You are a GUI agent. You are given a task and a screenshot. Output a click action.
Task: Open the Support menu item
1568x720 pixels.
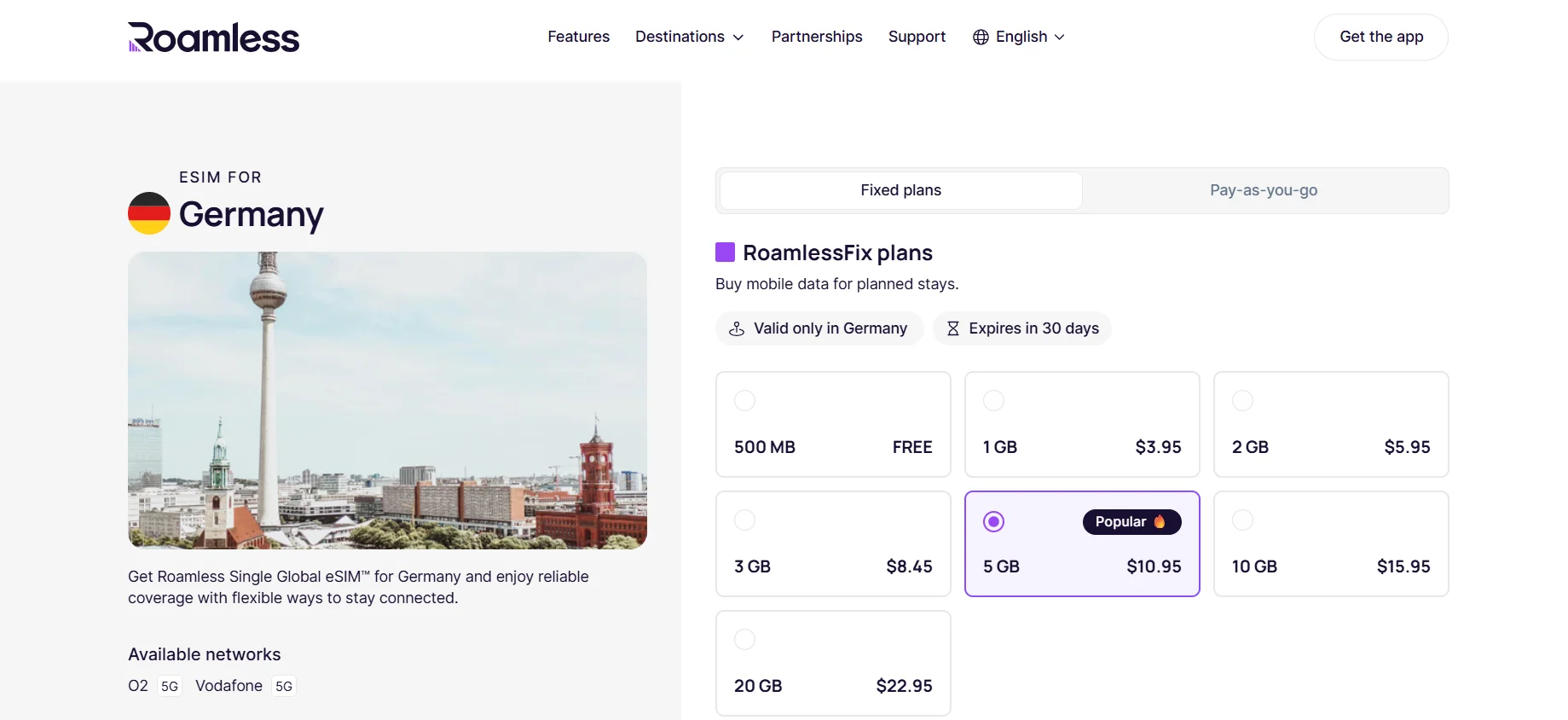click(x=917, y=37)
